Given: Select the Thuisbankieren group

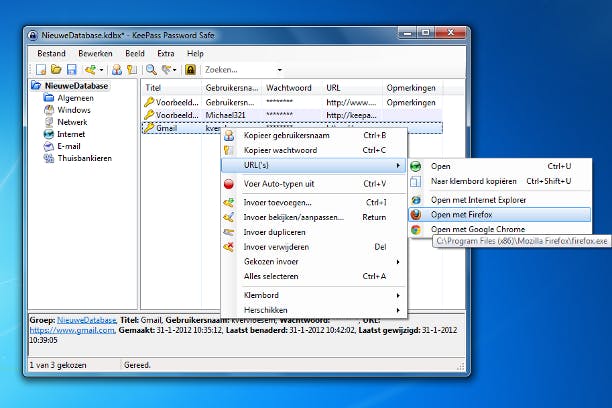Looking at the screenshot, I should [84, 159].
